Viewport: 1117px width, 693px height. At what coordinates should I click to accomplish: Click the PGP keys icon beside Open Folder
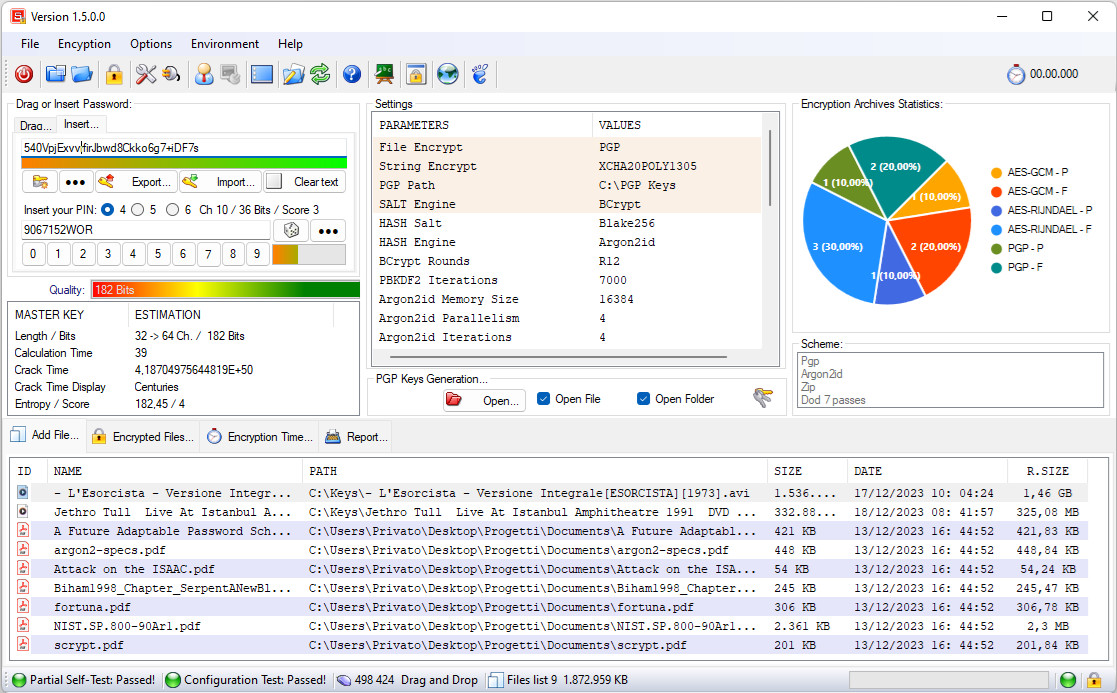[763, 398]
